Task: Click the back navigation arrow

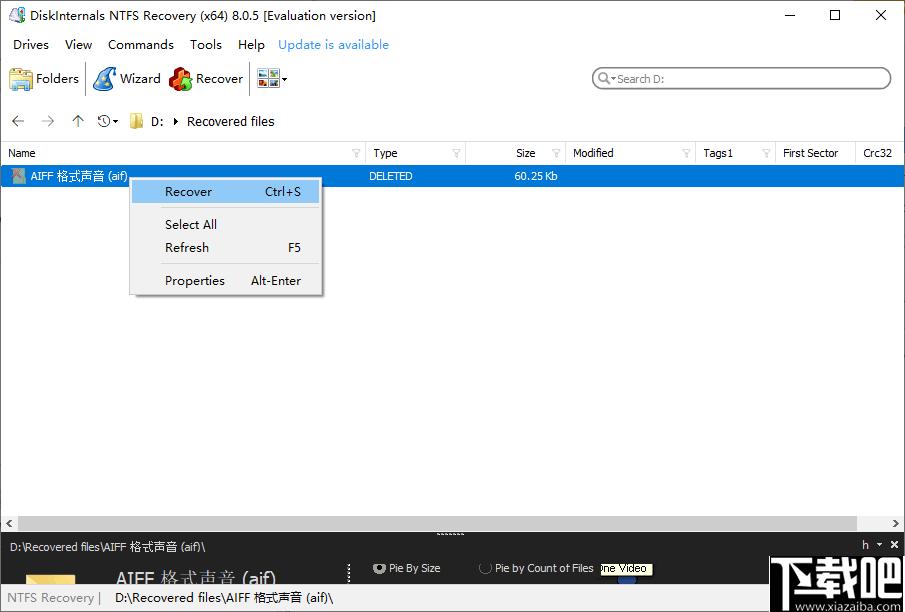Action: coord(18,121)
